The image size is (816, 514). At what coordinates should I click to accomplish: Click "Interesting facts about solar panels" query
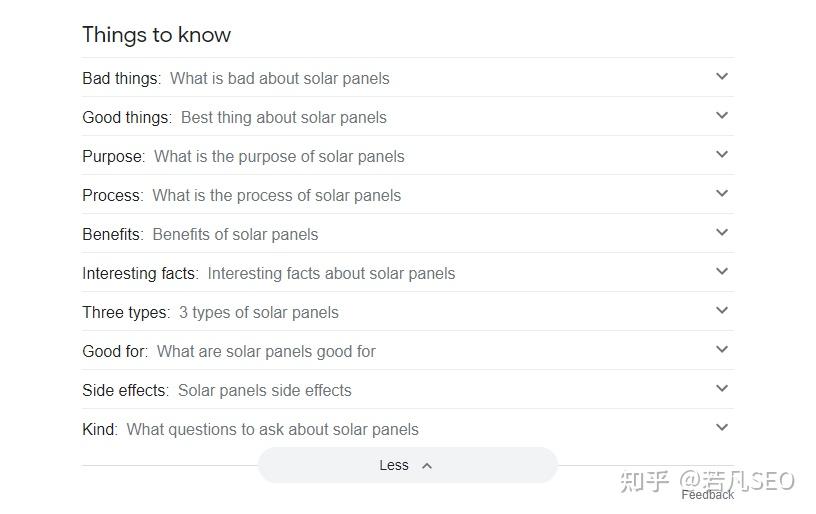[331, 273]
